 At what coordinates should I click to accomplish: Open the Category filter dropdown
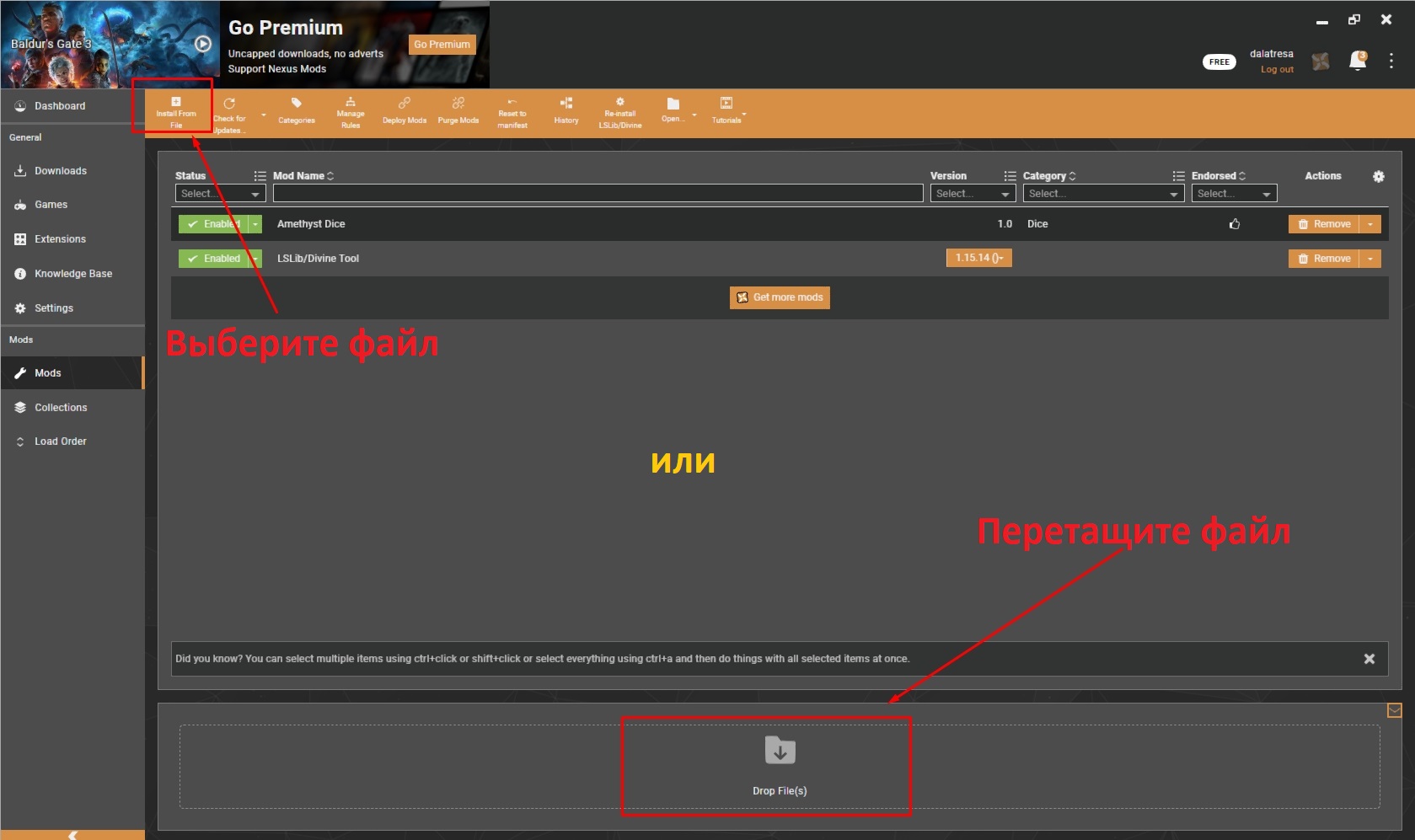[1104, 194]
